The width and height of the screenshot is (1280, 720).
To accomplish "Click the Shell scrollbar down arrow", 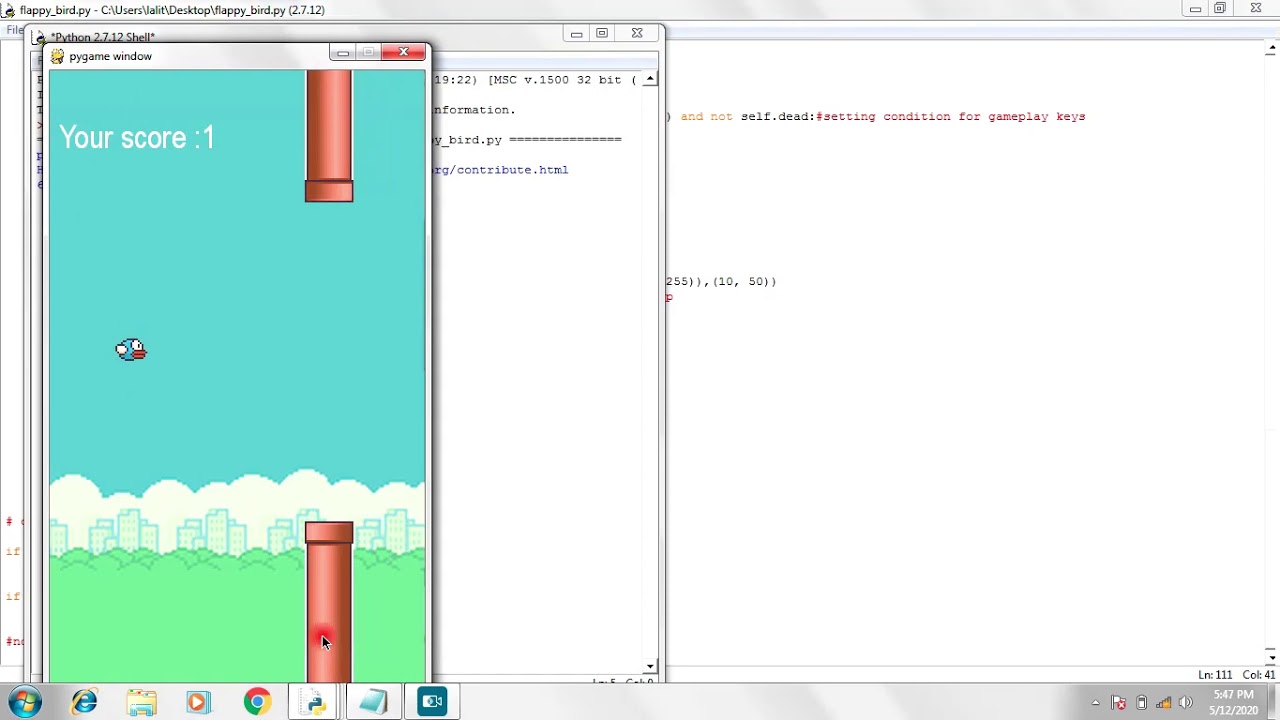I will click(650, 666).
